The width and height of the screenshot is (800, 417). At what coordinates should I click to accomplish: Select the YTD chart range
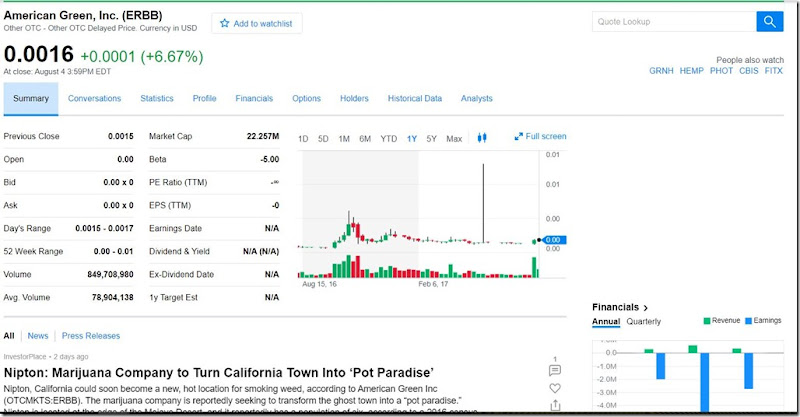pos(388,139)
